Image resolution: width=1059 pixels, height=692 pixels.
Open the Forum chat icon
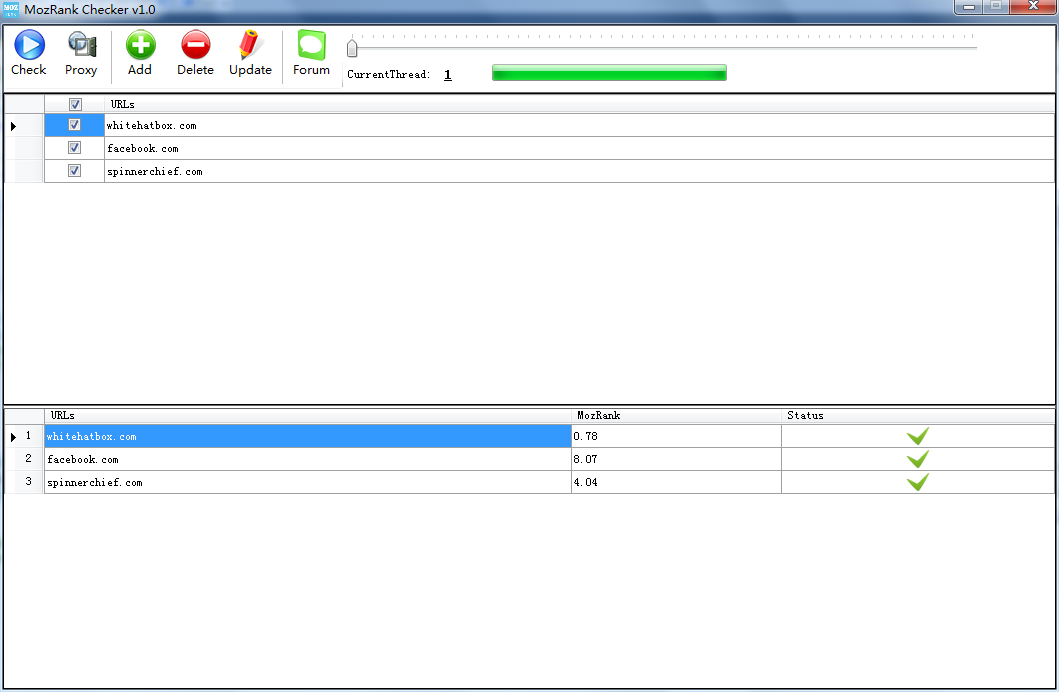tap(311, 46)
